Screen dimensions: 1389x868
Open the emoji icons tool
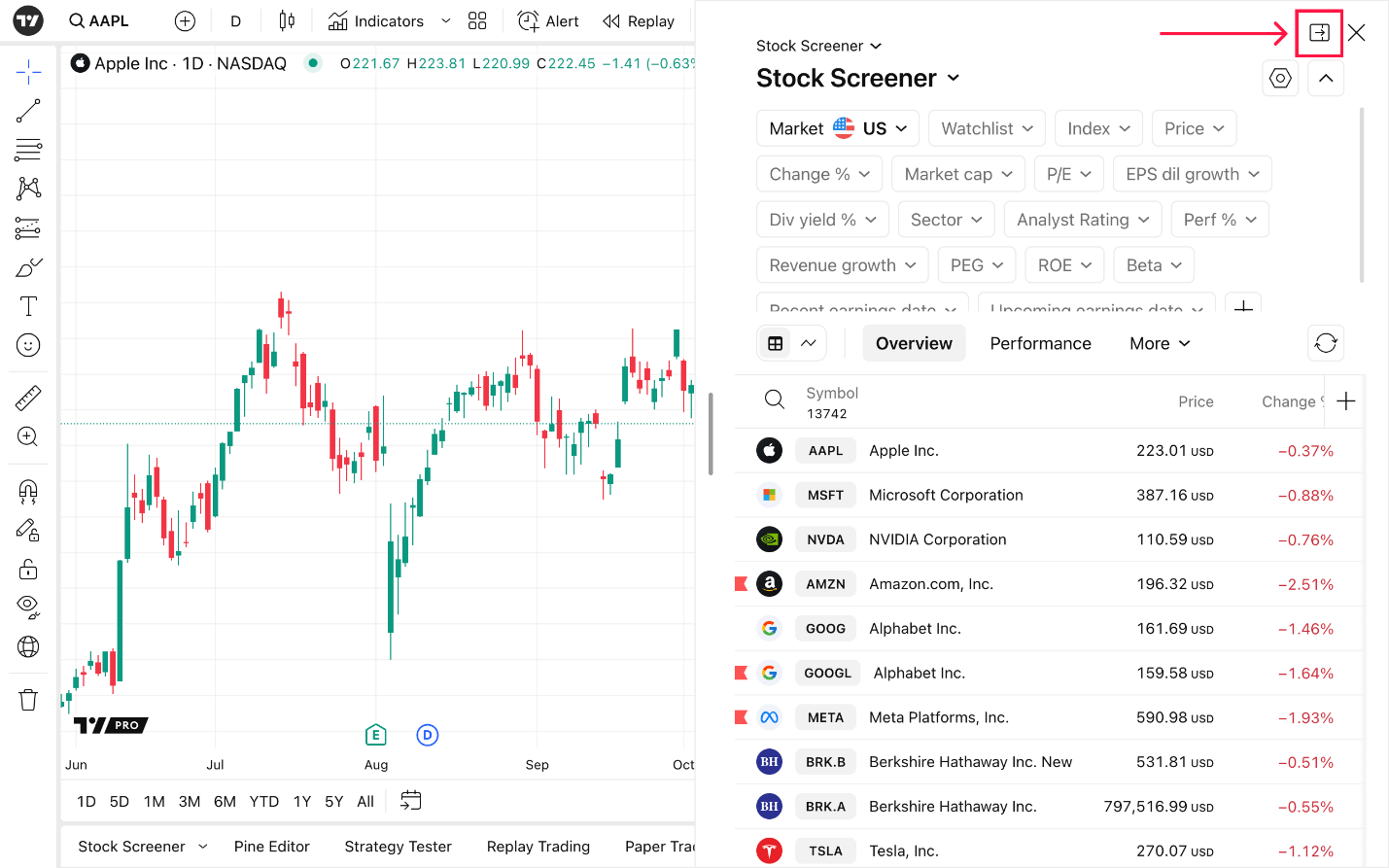[28, 345]
